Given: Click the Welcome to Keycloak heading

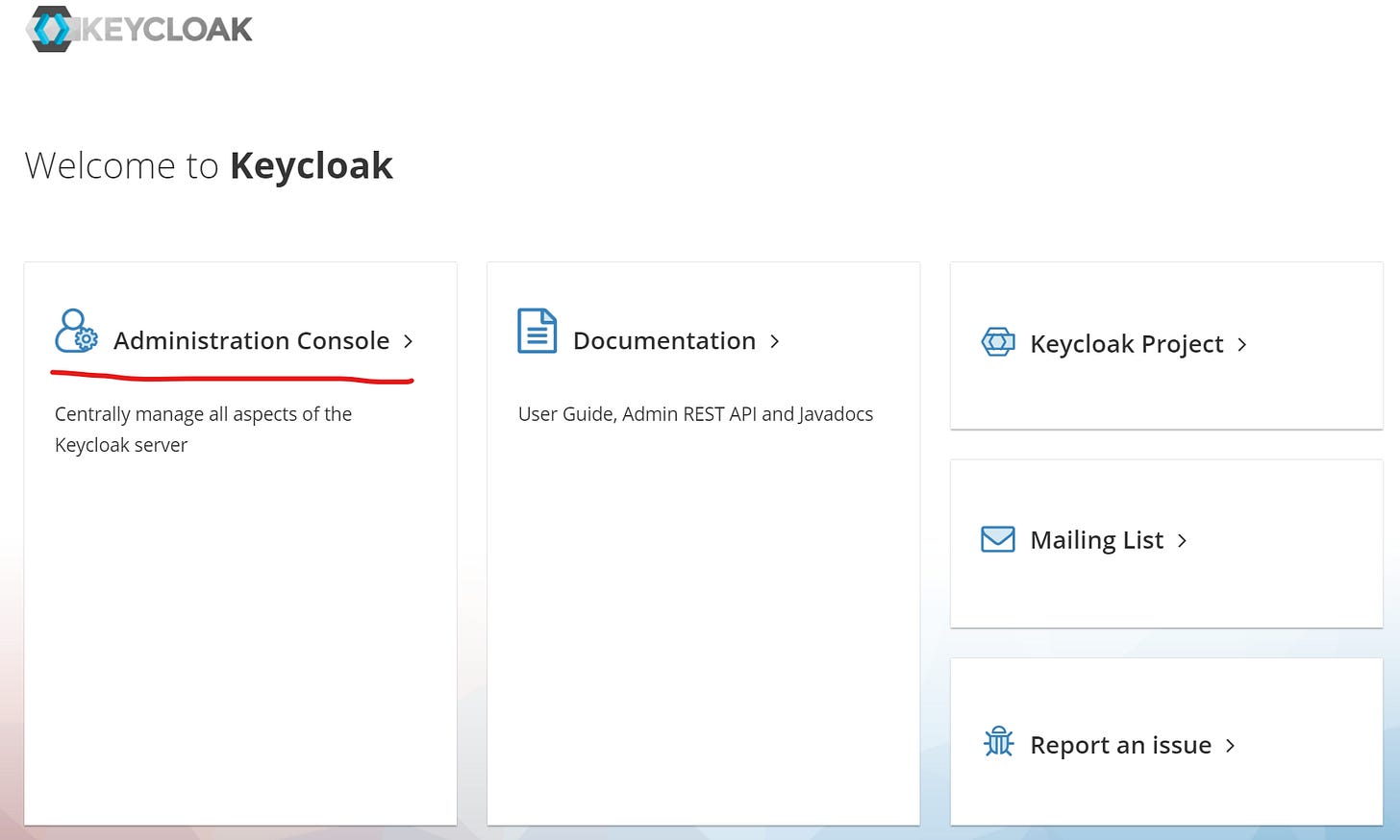Looking at the screenshot, I should (209, 164).
